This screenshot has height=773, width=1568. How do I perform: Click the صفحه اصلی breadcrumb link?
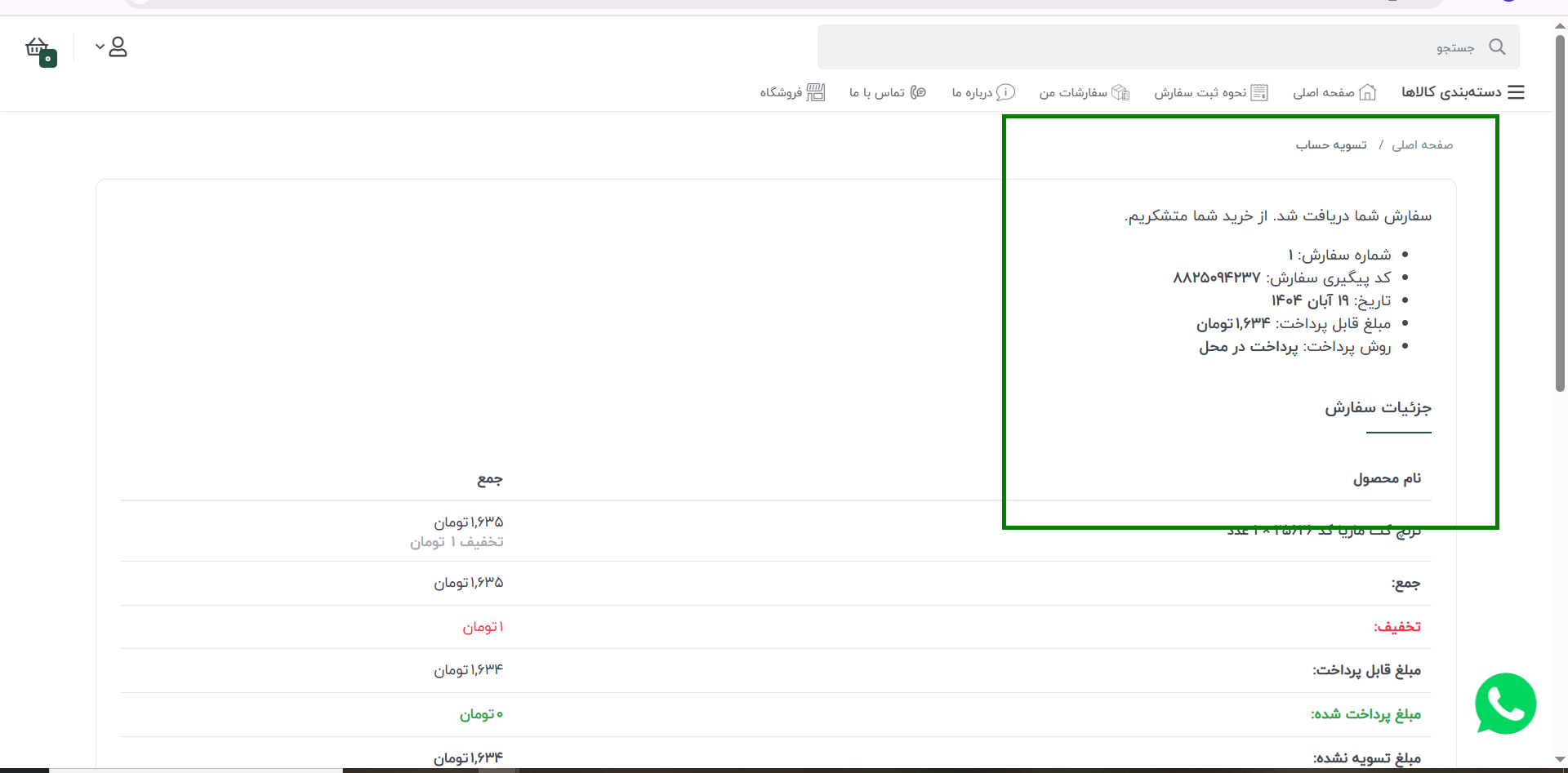click(x=1422, y=145)
